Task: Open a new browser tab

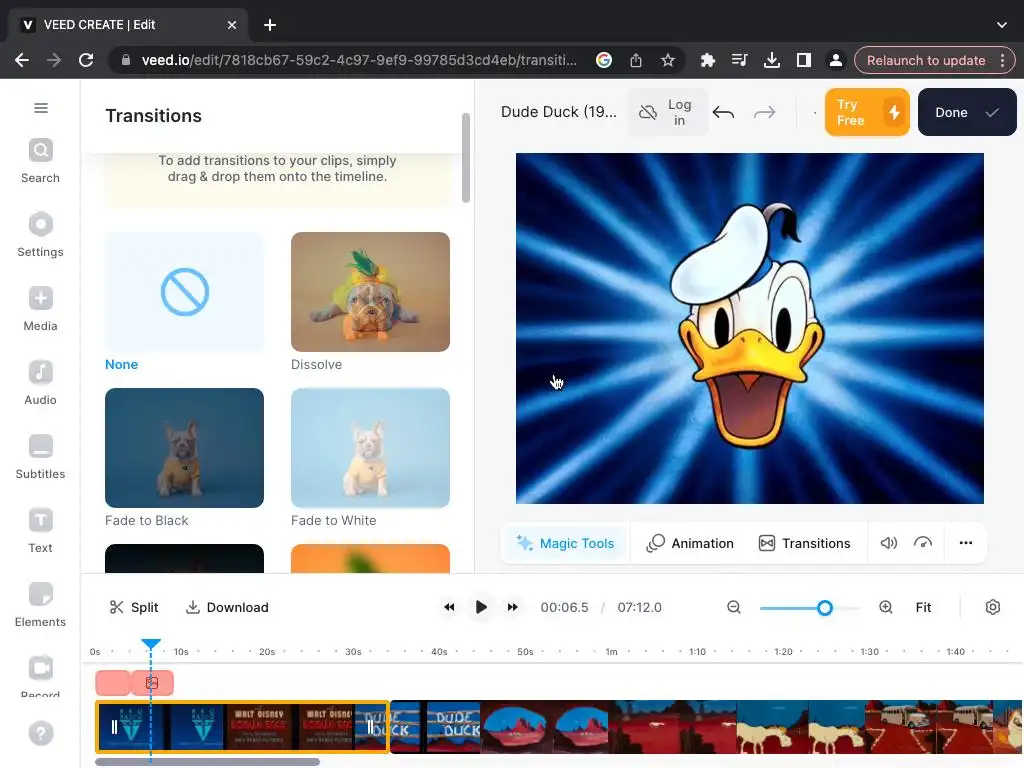Action: click(x=270, y=25)
